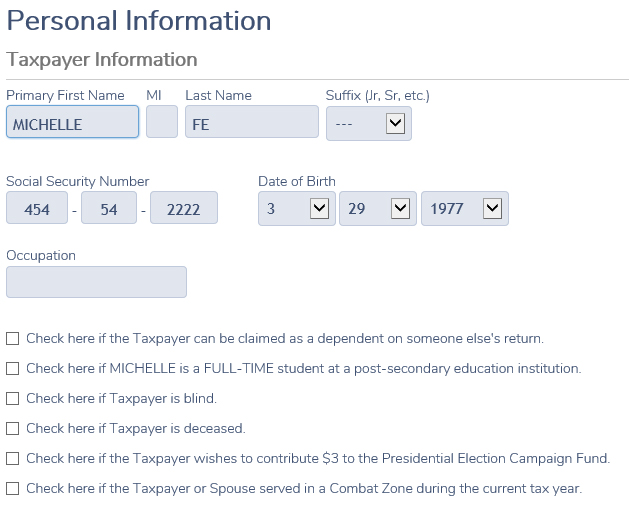Click the birth day dropdown arrow icon
The image size is (629, 525).
[400, 209]
